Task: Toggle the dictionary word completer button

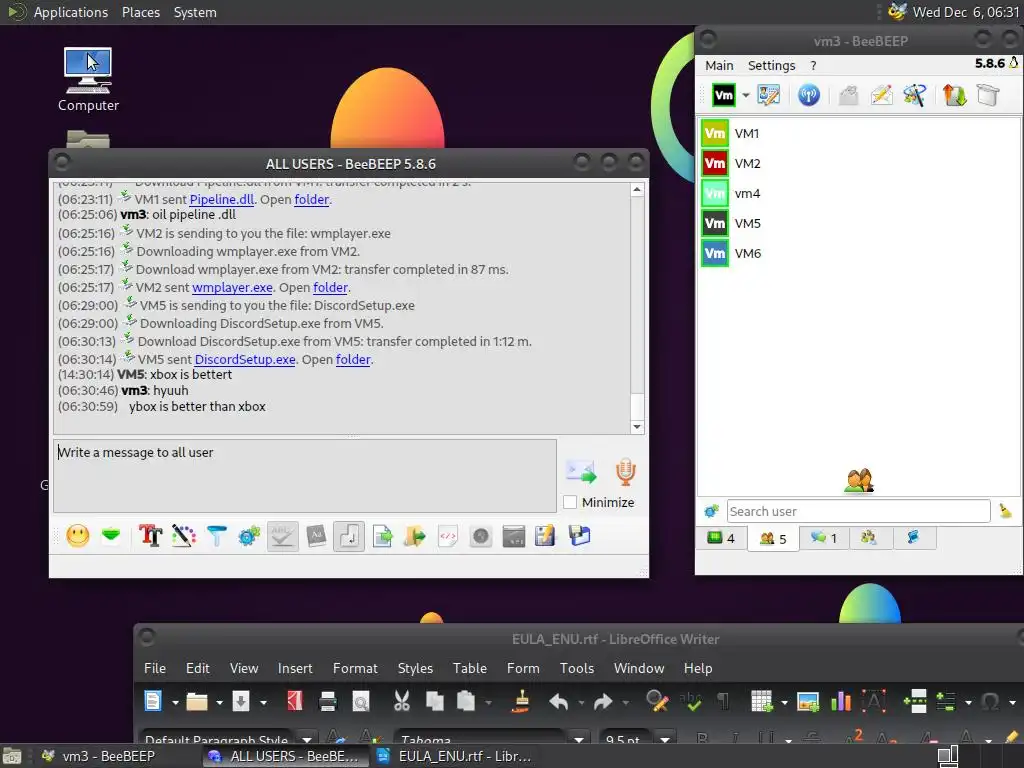Action: coord(316,536)
